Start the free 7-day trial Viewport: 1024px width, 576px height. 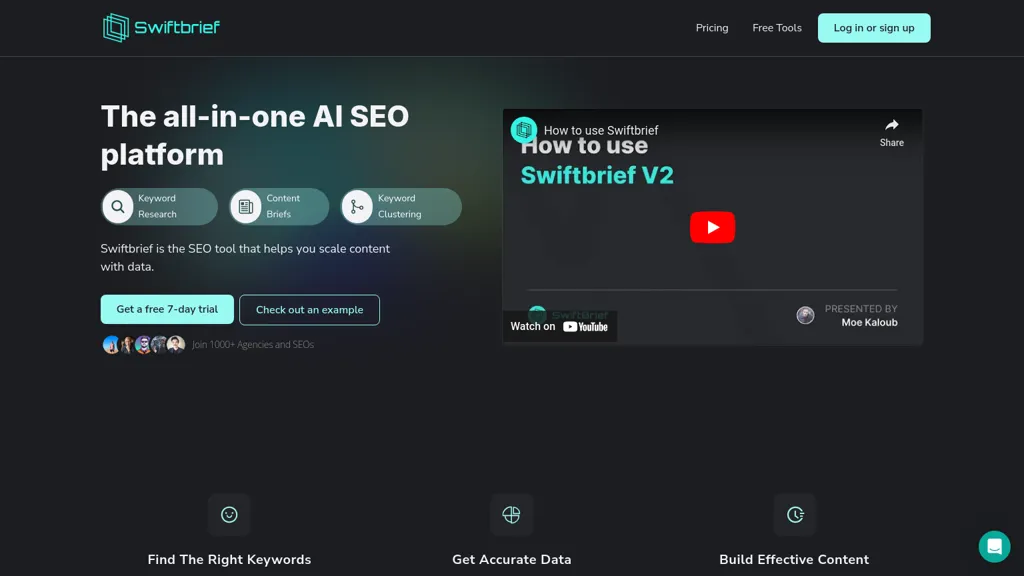coord(167,310)
